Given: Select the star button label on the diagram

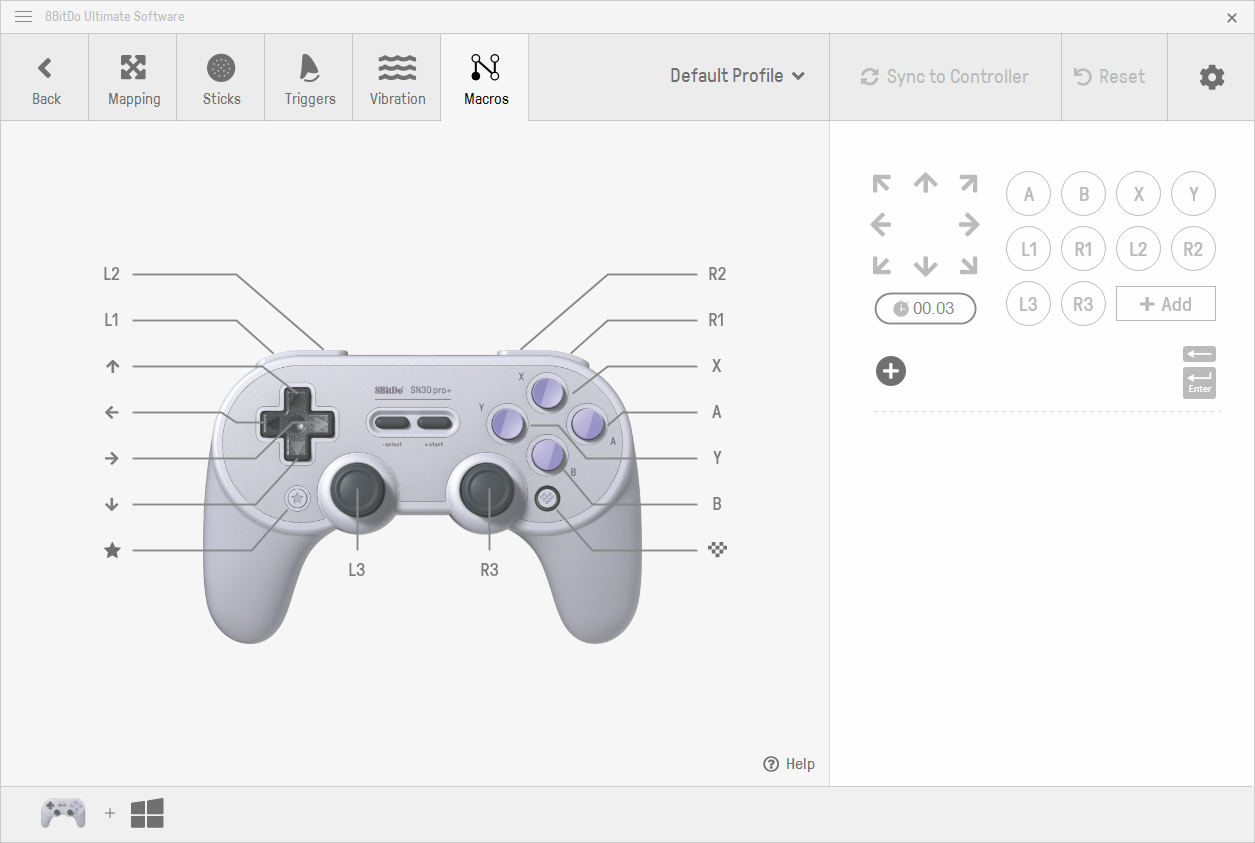Looking at the screenshot, I should pos(112,550).
